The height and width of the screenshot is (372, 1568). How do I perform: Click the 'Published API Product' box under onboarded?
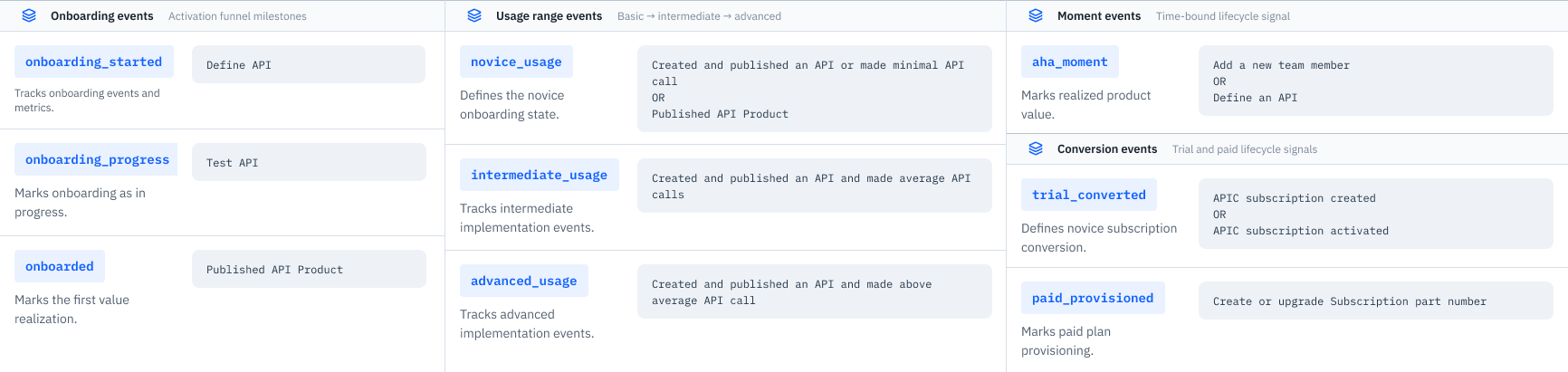pyautogui.click(x=309, y=270)
